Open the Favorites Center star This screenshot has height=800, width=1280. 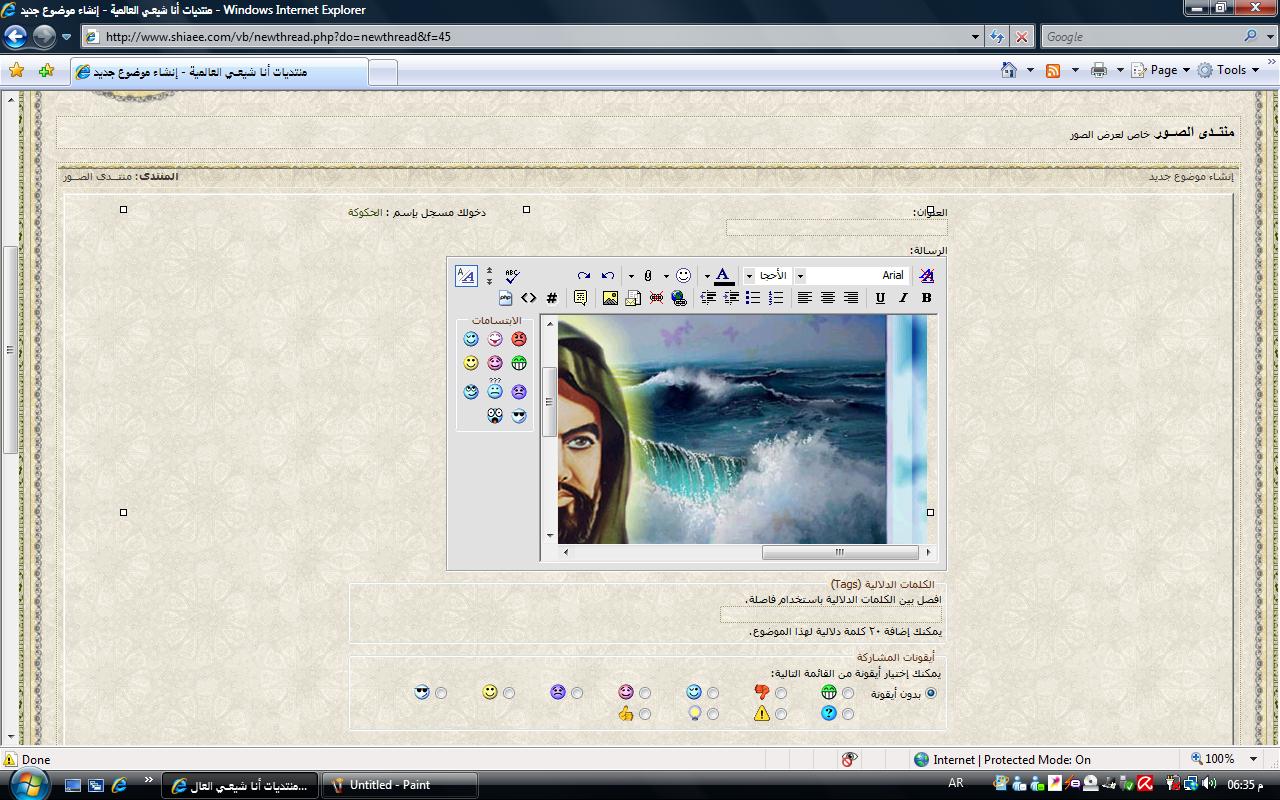pyautogui.click(x=16, y=71)
